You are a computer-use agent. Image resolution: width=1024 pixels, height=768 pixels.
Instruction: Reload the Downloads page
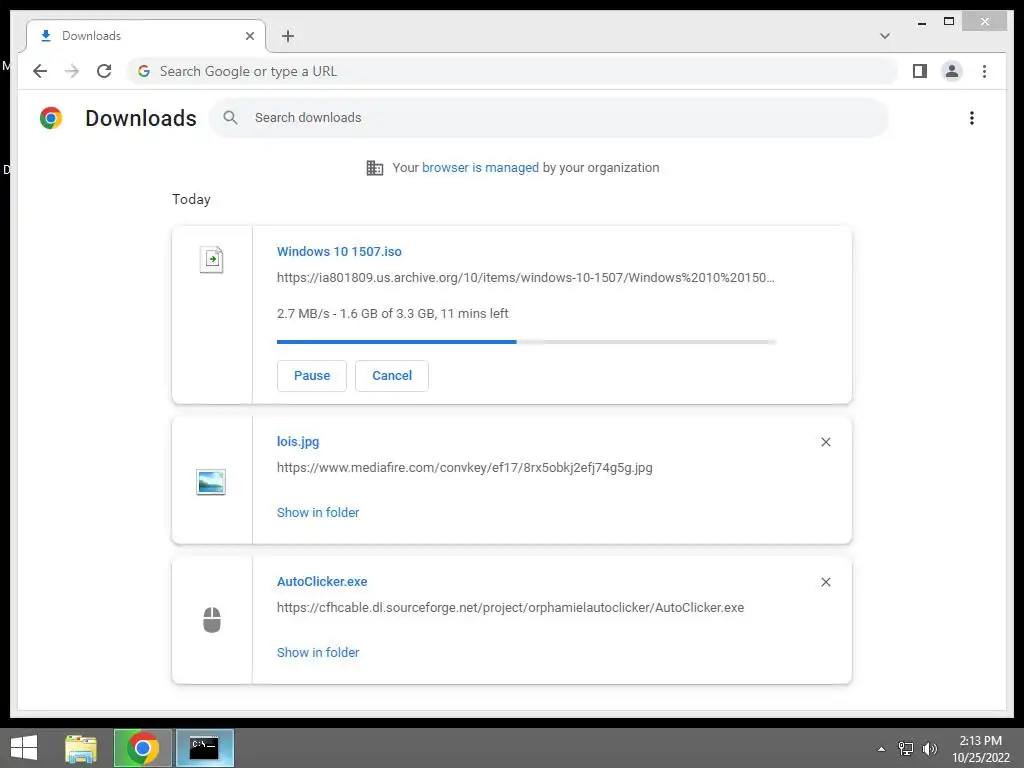click(104, 71)
